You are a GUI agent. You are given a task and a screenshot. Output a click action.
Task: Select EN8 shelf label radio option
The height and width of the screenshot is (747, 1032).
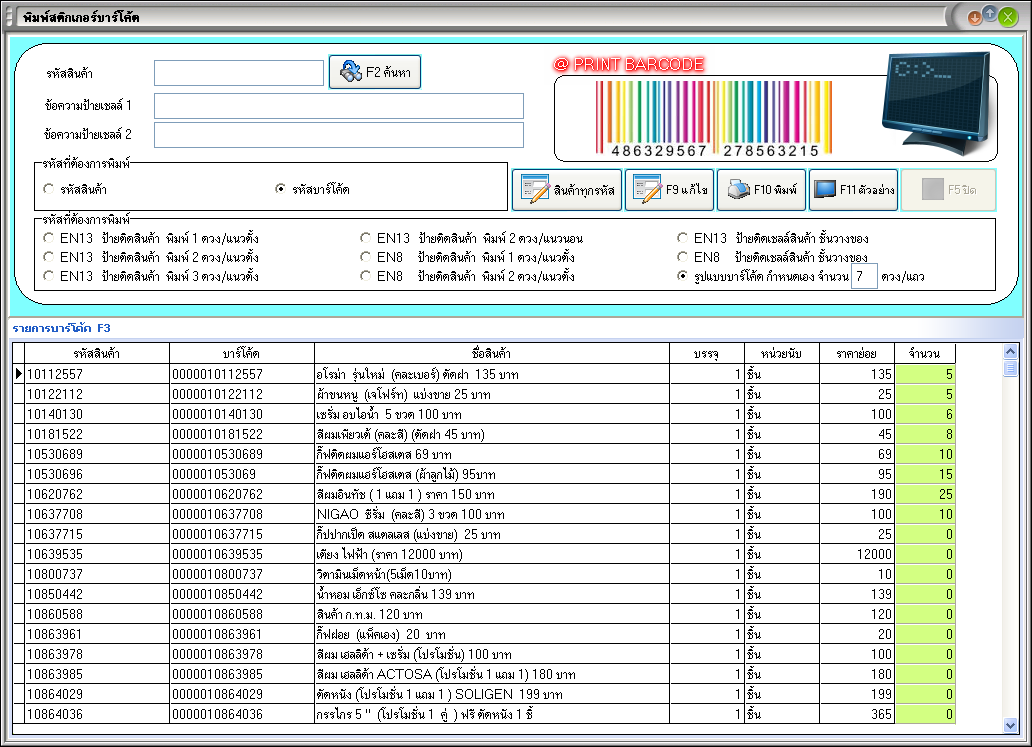coord(683,257)
